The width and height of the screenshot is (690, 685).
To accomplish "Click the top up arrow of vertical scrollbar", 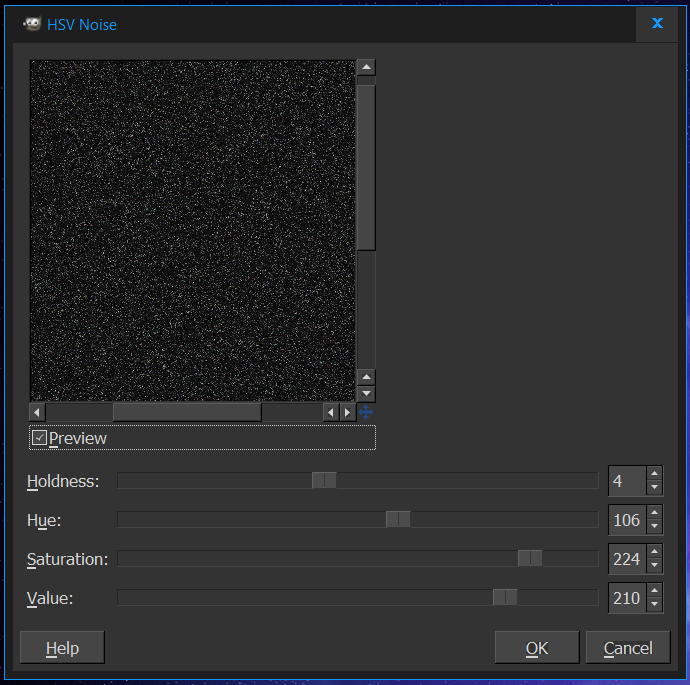I will 366,67.
